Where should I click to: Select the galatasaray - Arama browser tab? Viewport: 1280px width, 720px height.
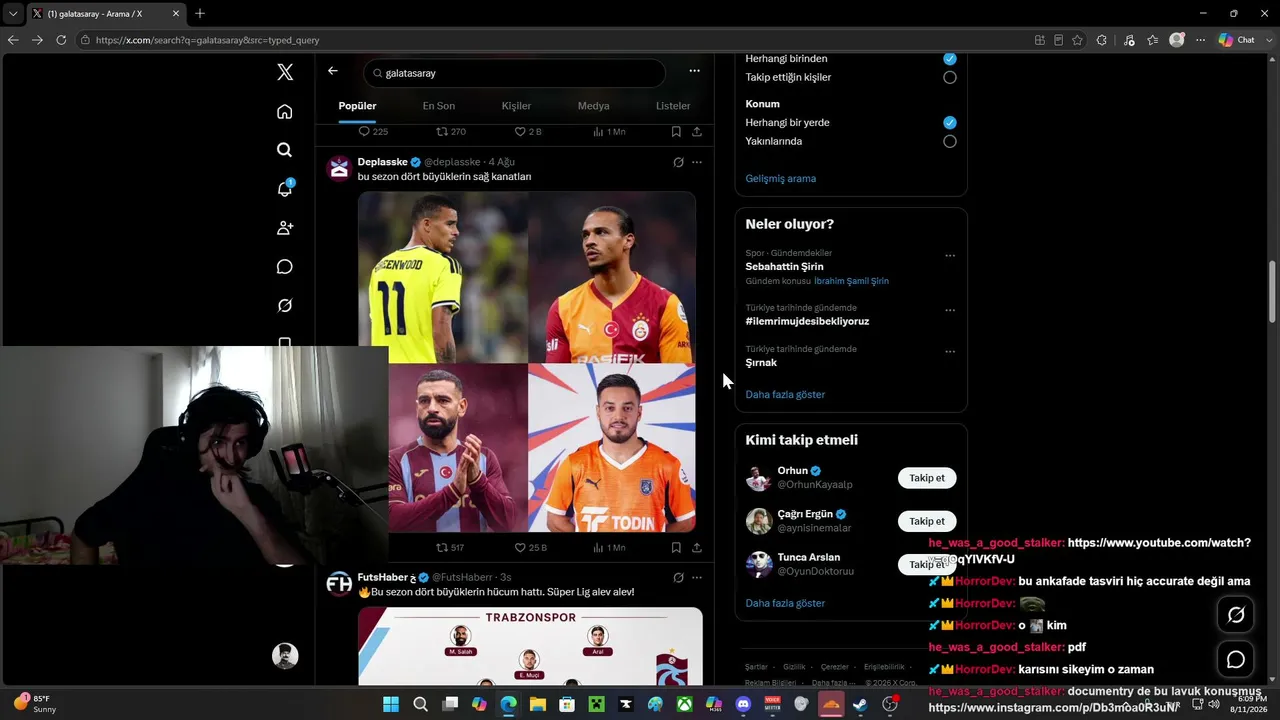pyautogui.click(x=104, y=13)
